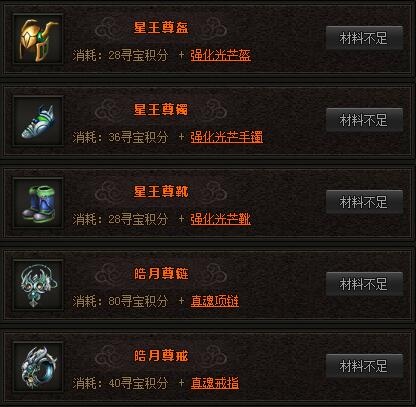Click the blue-green boots icon for 星王尊靴
Screen dimensions: 416x407
click(x=38, y=203)
